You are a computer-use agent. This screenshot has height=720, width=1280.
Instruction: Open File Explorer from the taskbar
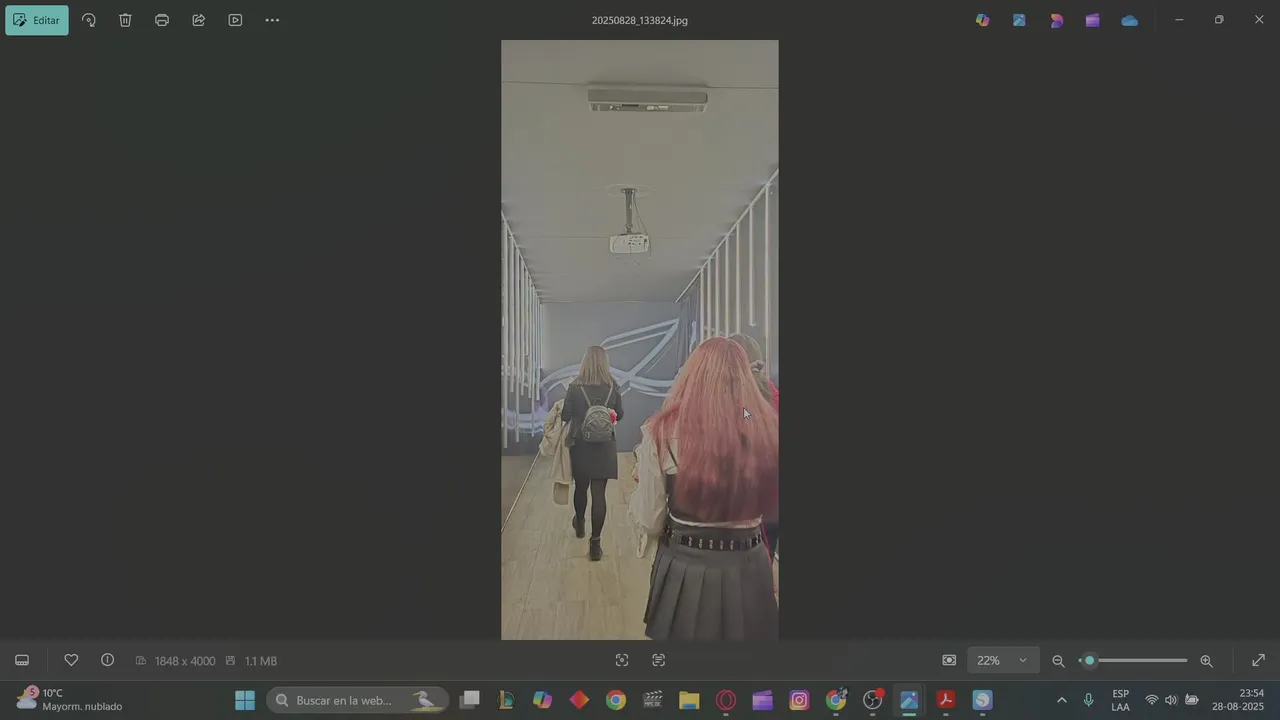(x=689, y=700)
